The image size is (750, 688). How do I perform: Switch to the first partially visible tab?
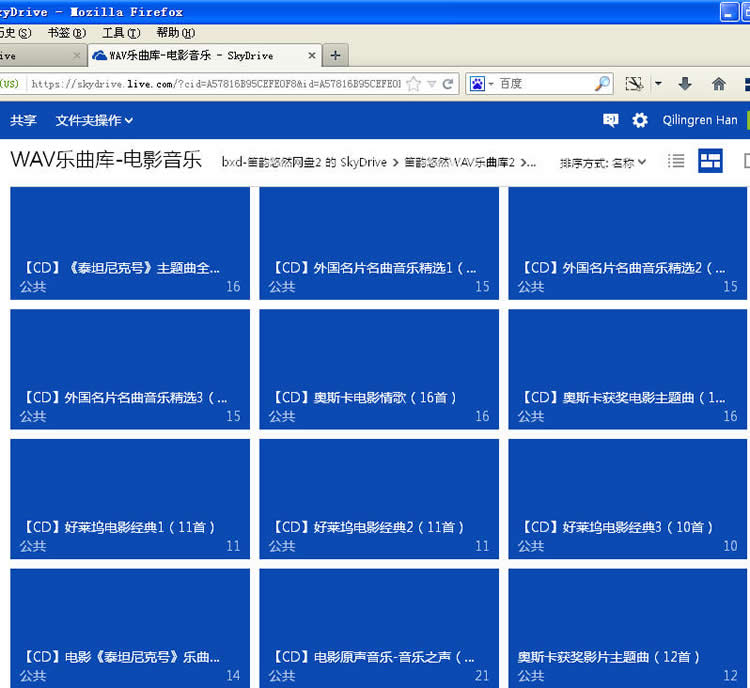click(x=42, y=55)
